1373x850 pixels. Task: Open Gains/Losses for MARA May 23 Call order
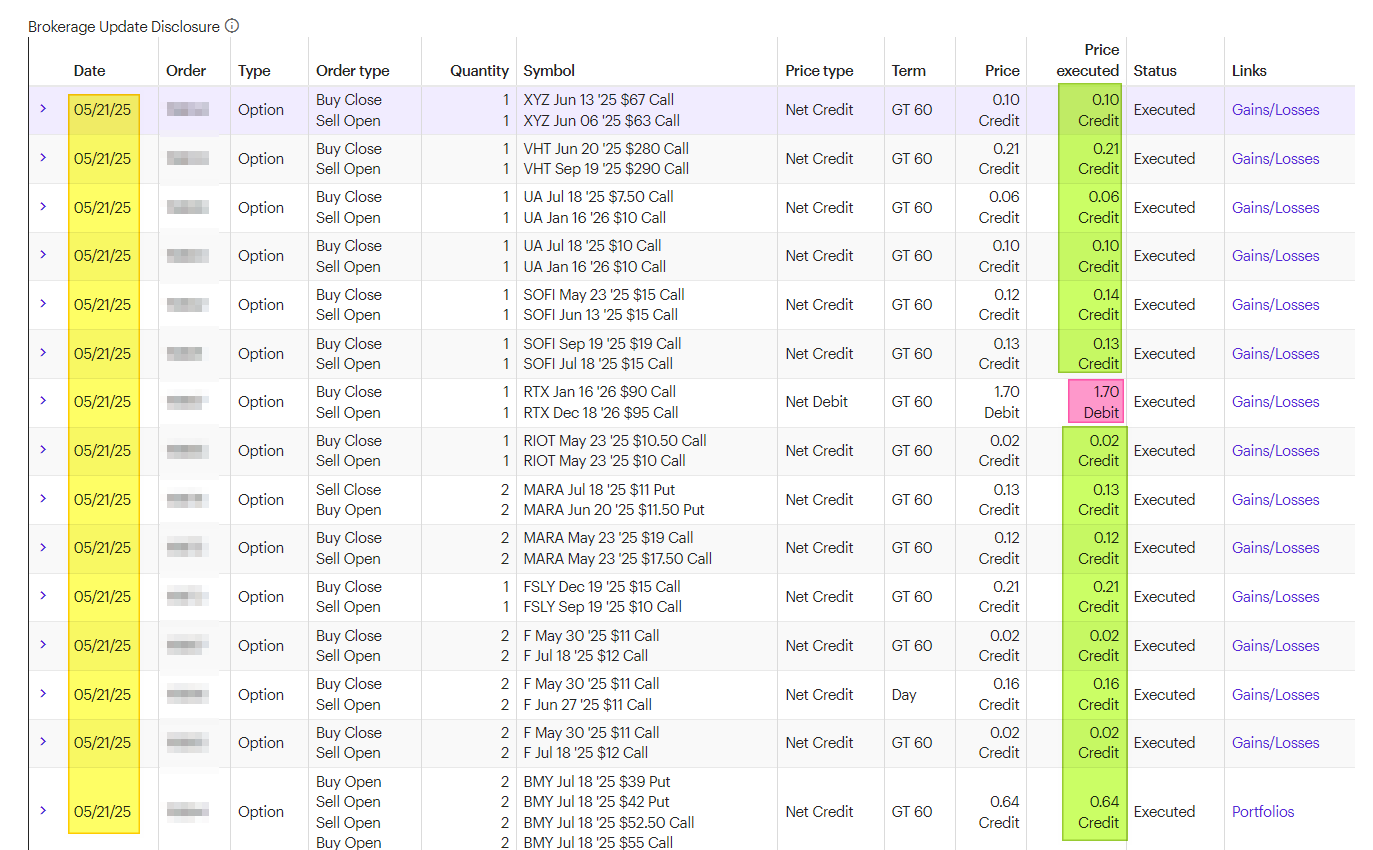1275,548
